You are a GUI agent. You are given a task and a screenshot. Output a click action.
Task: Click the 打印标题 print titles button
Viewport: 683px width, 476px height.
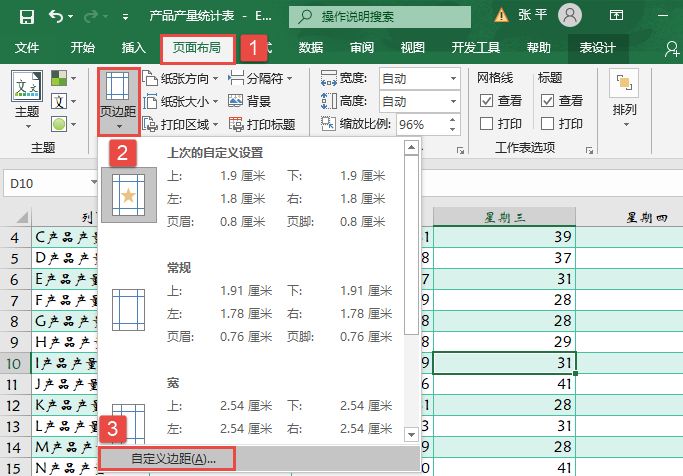[262, 125]
